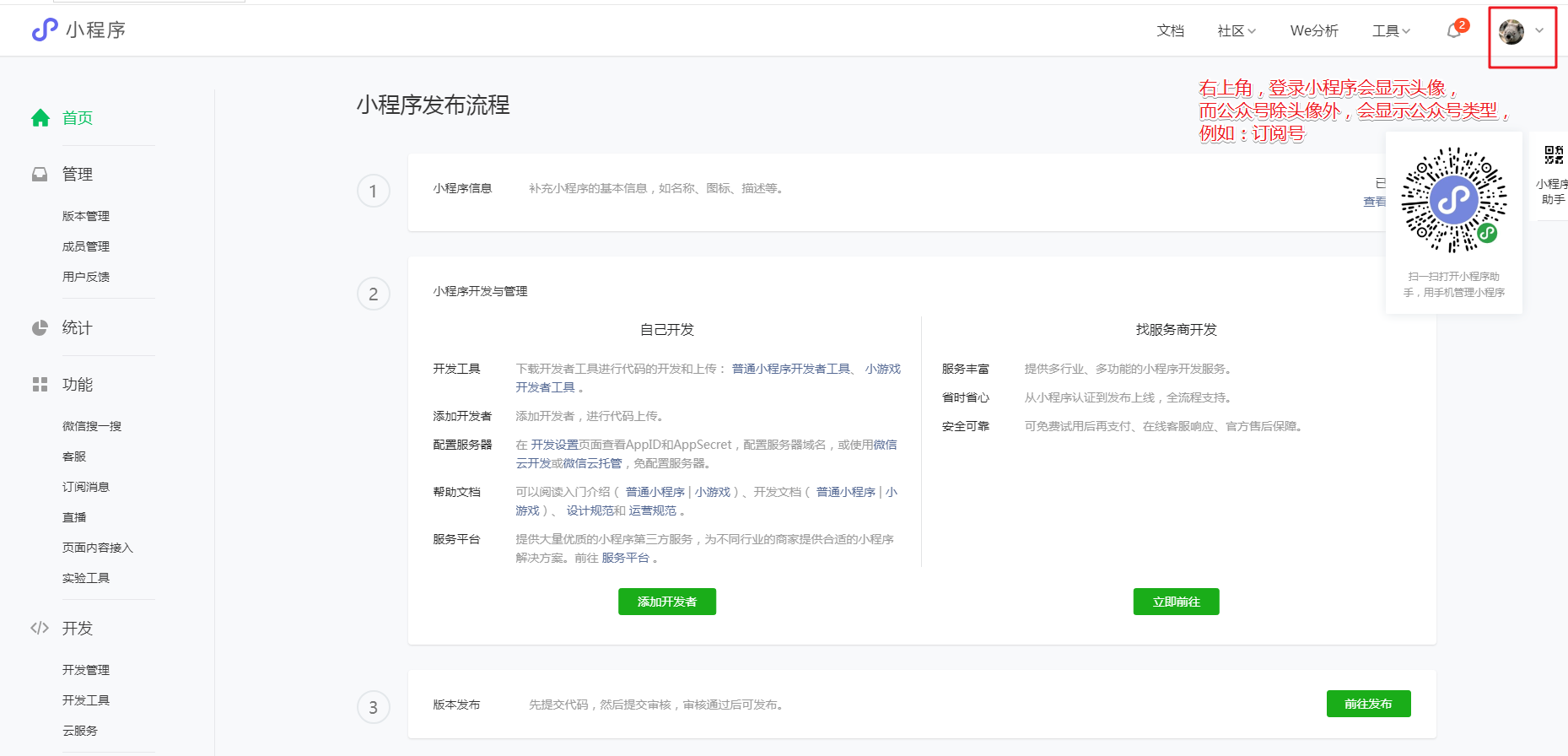Click the 管理 inbox icon
The height and width of the screenshot is (756, 1568).
click(40, 175)
